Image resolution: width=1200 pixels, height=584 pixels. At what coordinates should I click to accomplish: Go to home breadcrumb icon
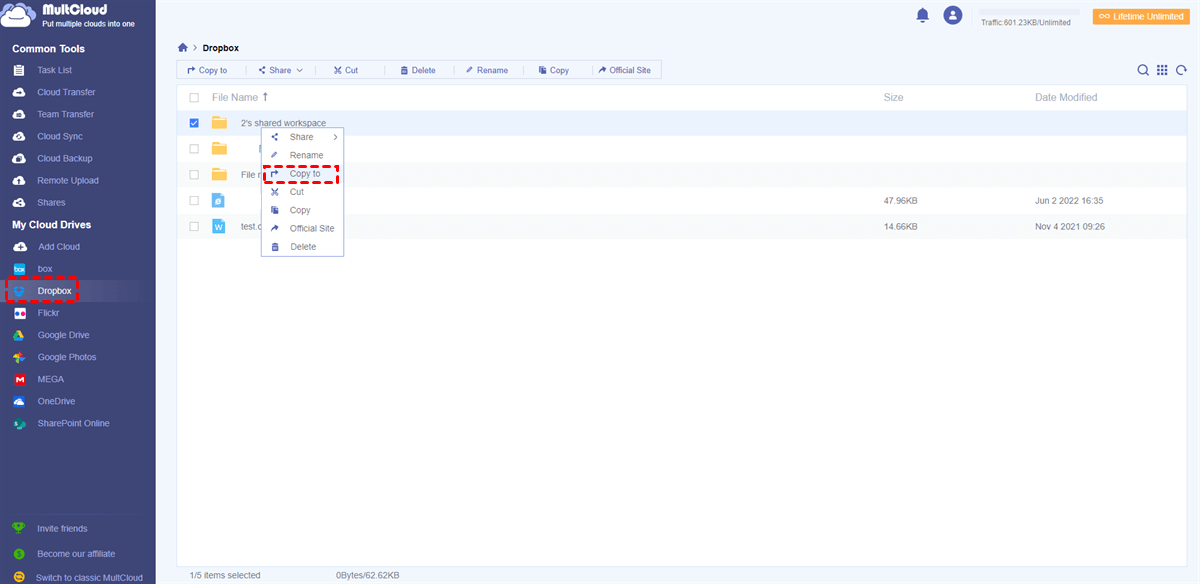tap(183, 47)
